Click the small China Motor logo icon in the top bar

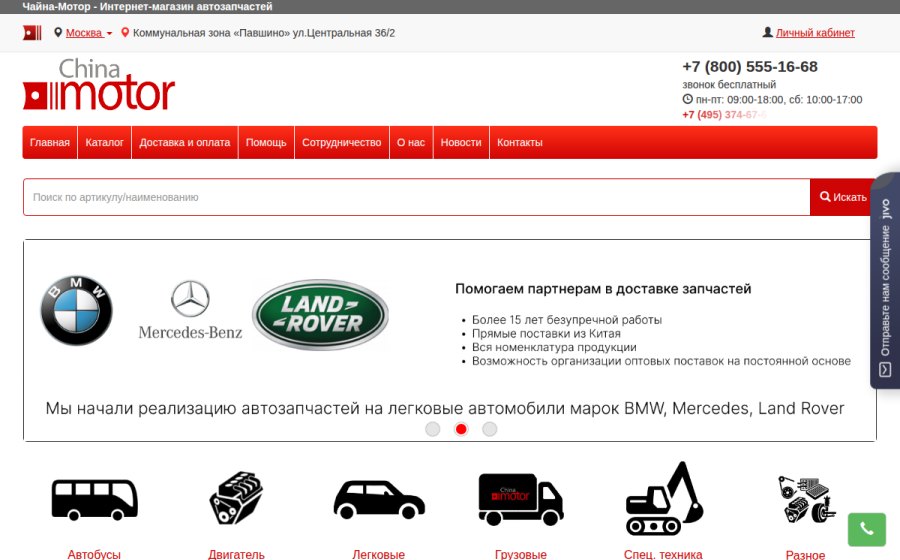click(32, 33)
